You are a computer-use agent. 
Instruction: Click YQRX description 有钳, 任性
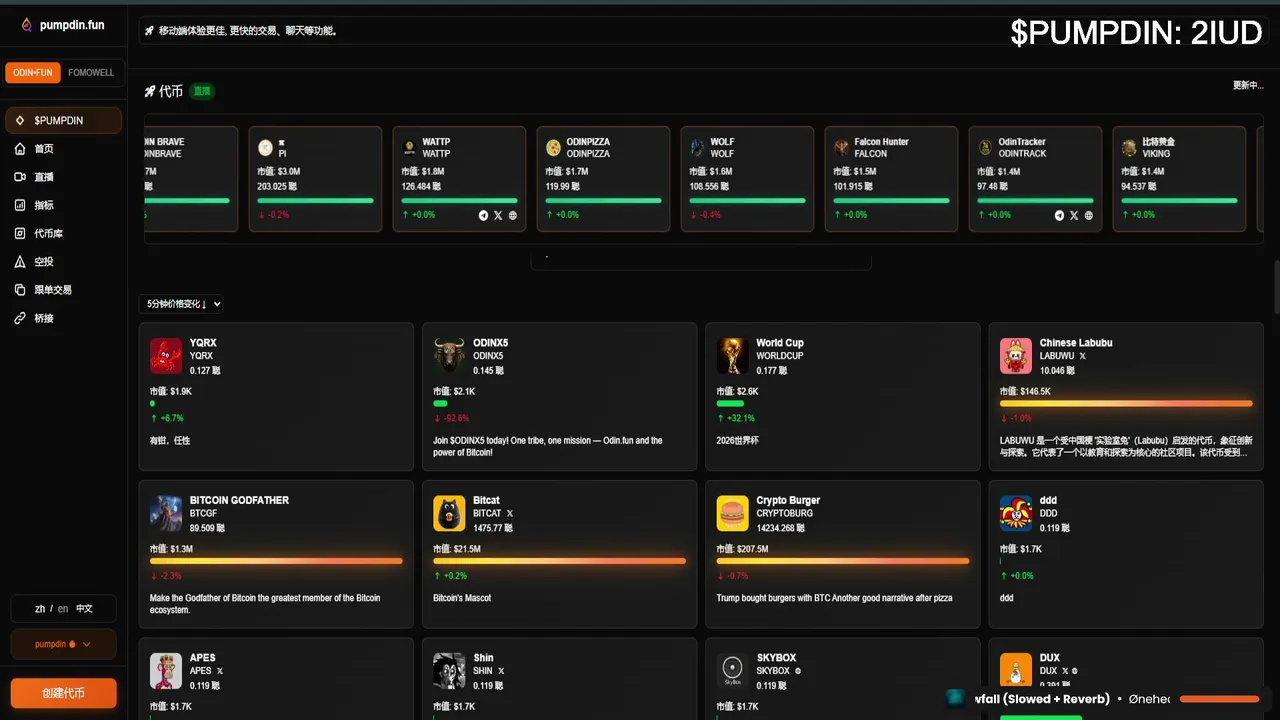click(x=170, y=441)
